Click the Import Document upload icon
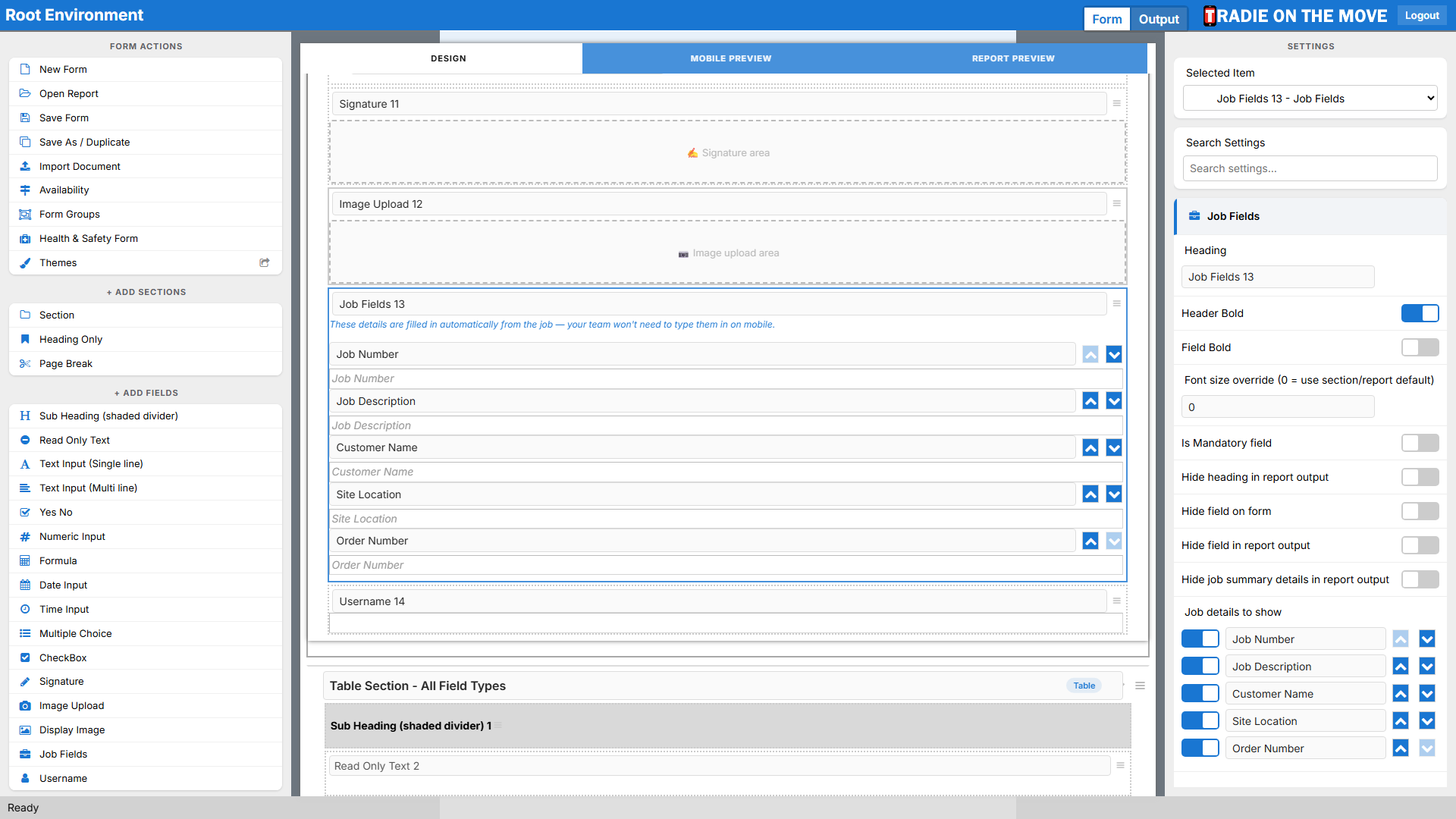The height and width of the screenshot is (819, 1456). click(x=25, y=166)
